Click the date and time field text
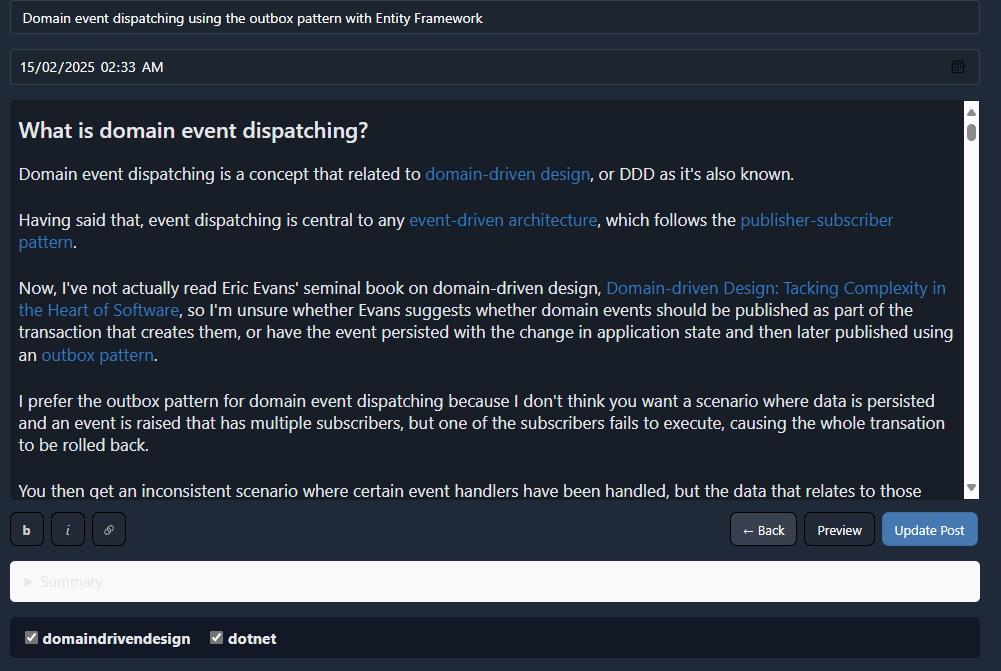 [x=91, y=67]
